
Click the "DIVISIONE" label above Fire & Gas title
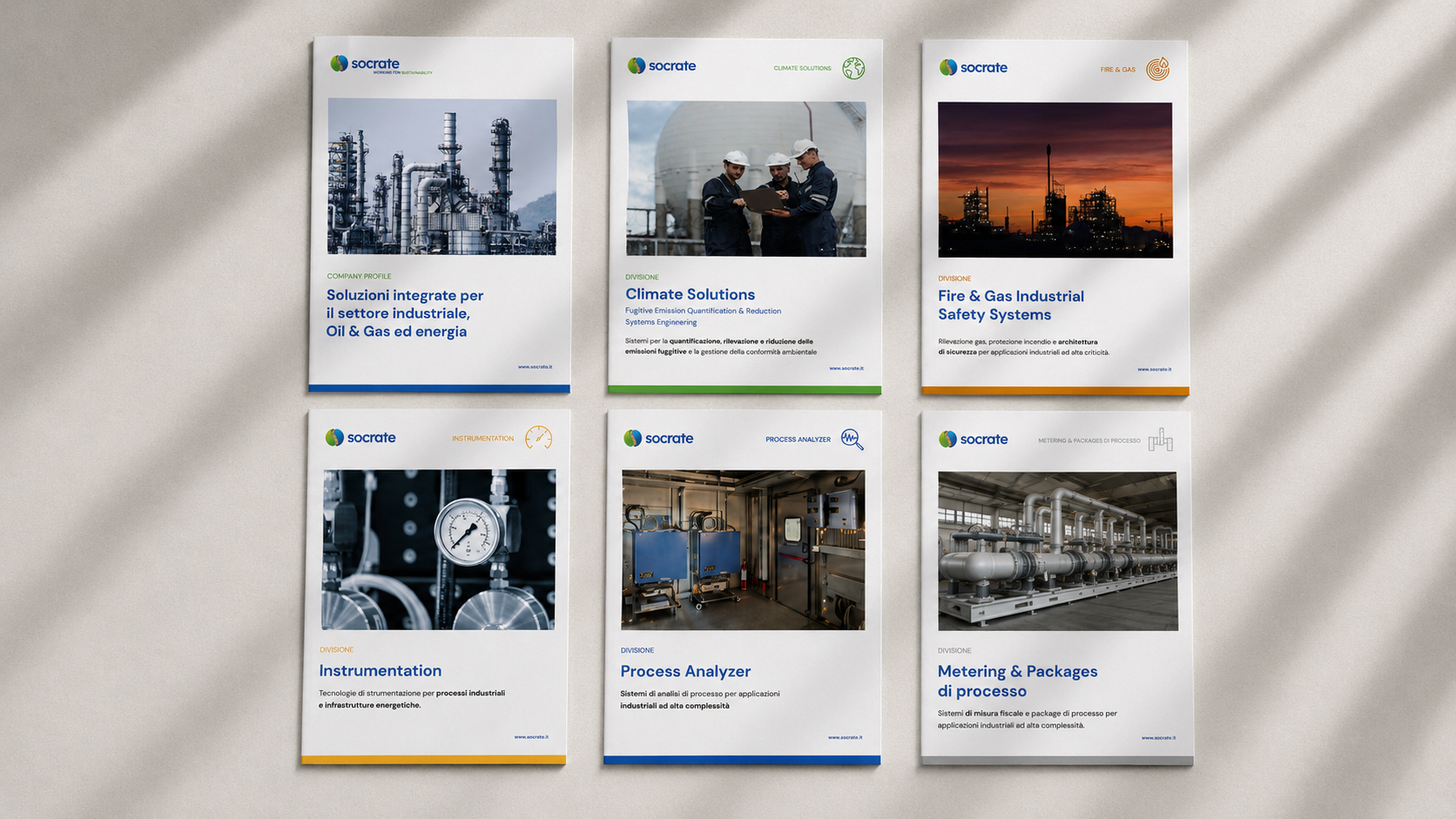(954, 279)
